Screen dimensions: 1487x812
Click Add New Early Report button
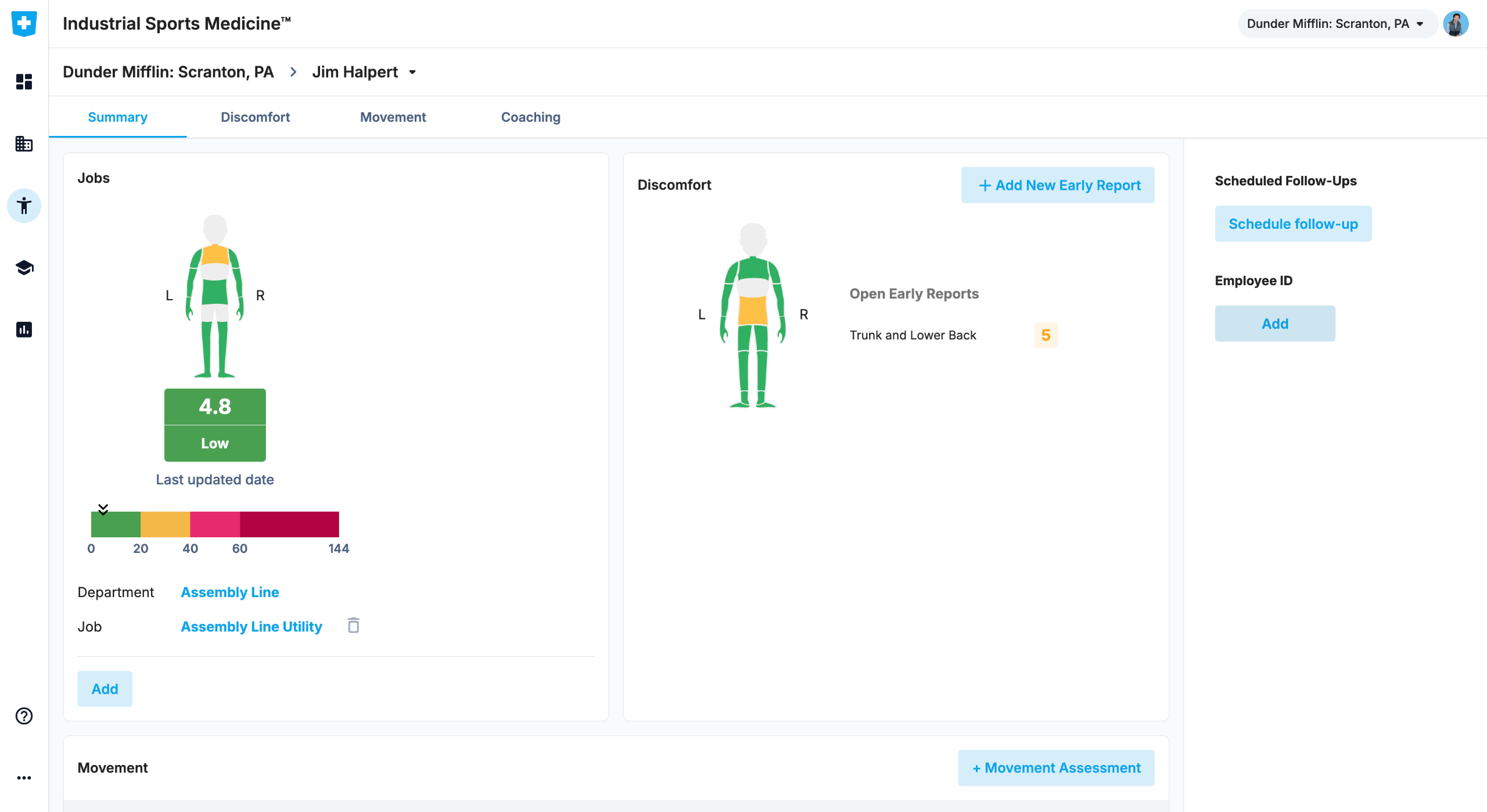coord(1058,185)
